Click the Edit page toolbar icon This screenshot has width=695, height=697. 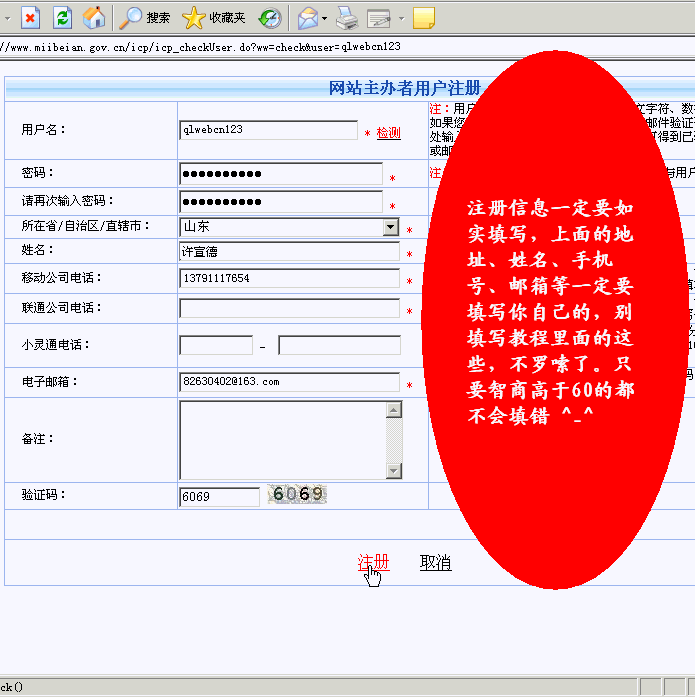pos(378,17)
